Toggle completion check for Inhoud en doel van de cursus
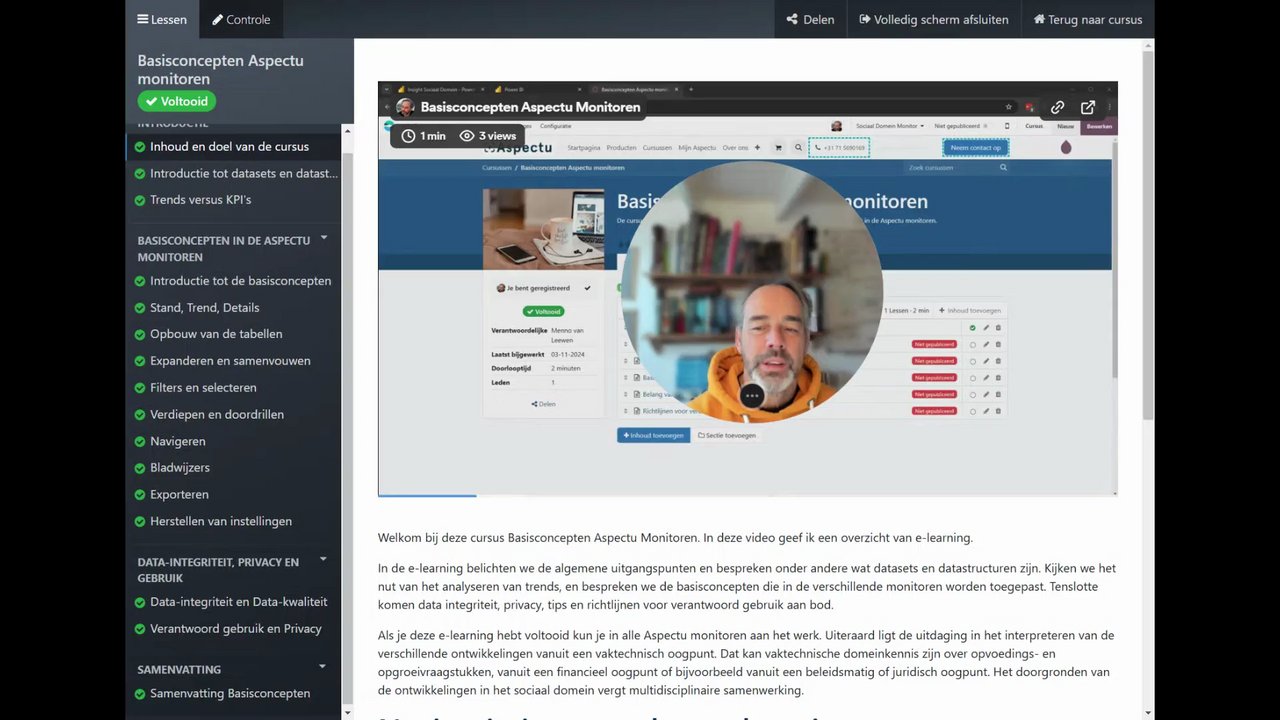 [140, 146]
